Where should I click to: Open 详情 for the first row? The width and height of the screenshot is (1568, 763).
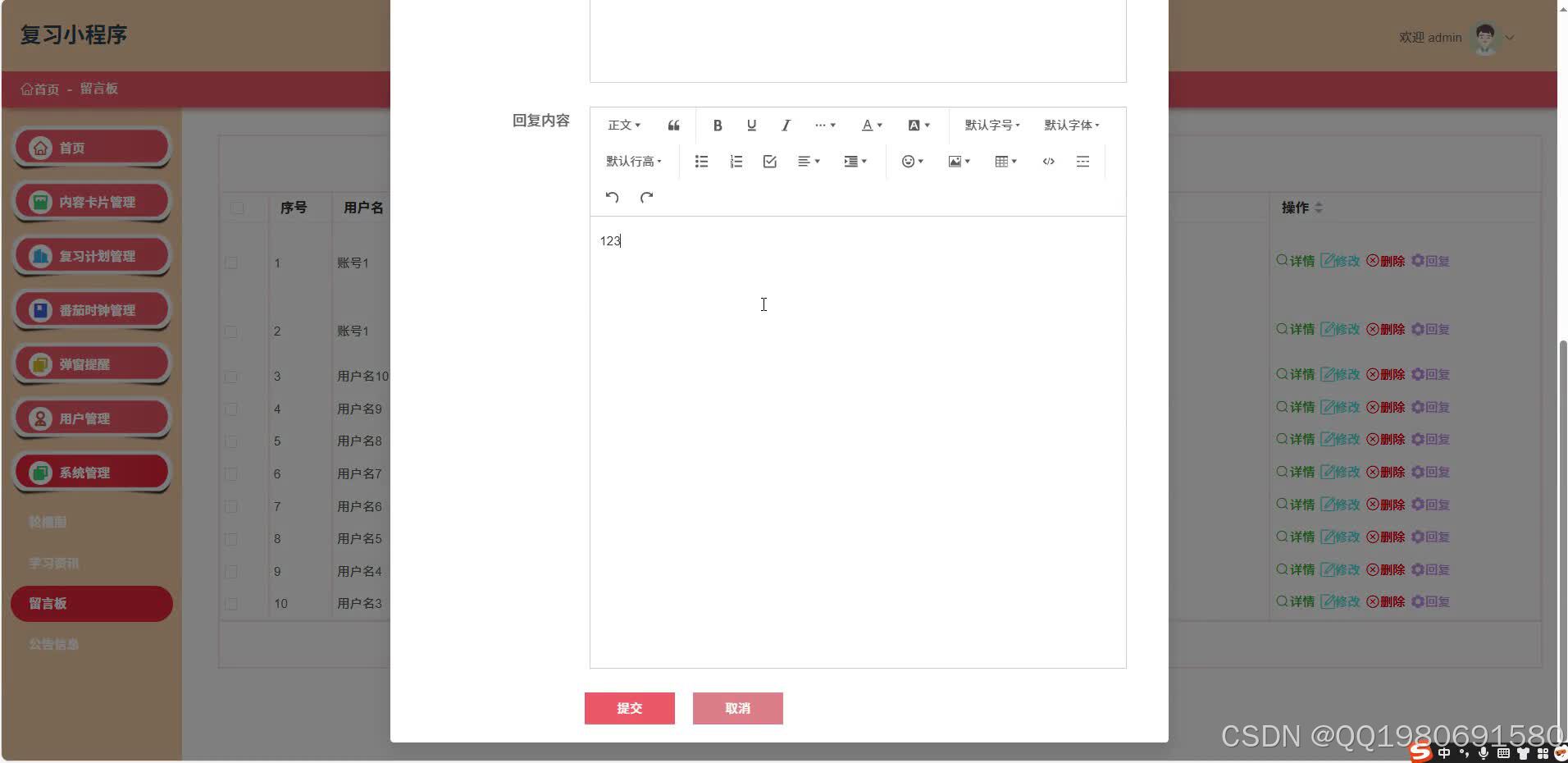1296,261
